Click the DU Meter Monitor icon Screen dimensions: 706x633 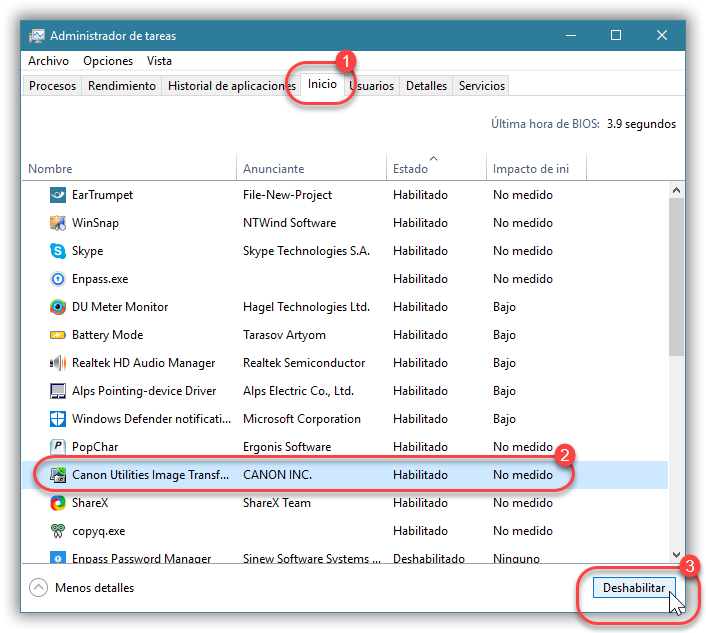point(58,307)
